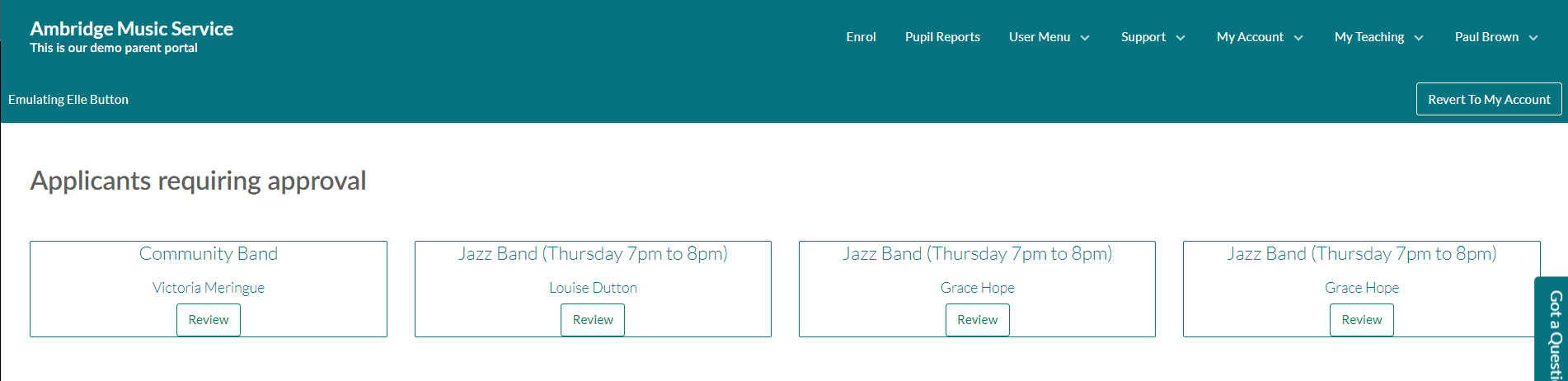
Task: Select the Victoria Meringue applicant name
Action: pyautogui.click(x=209, y=288)
